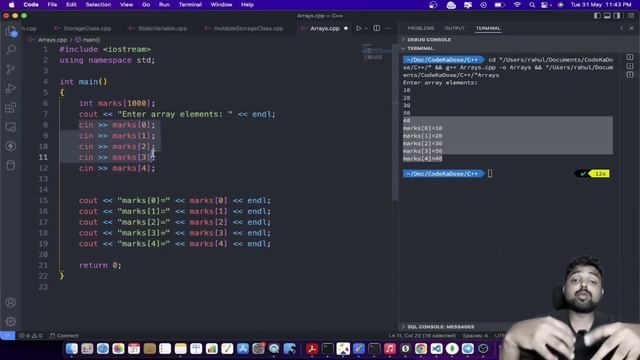Click the remote window status bar indicator

pyautogui.click(x=7, y=336)
